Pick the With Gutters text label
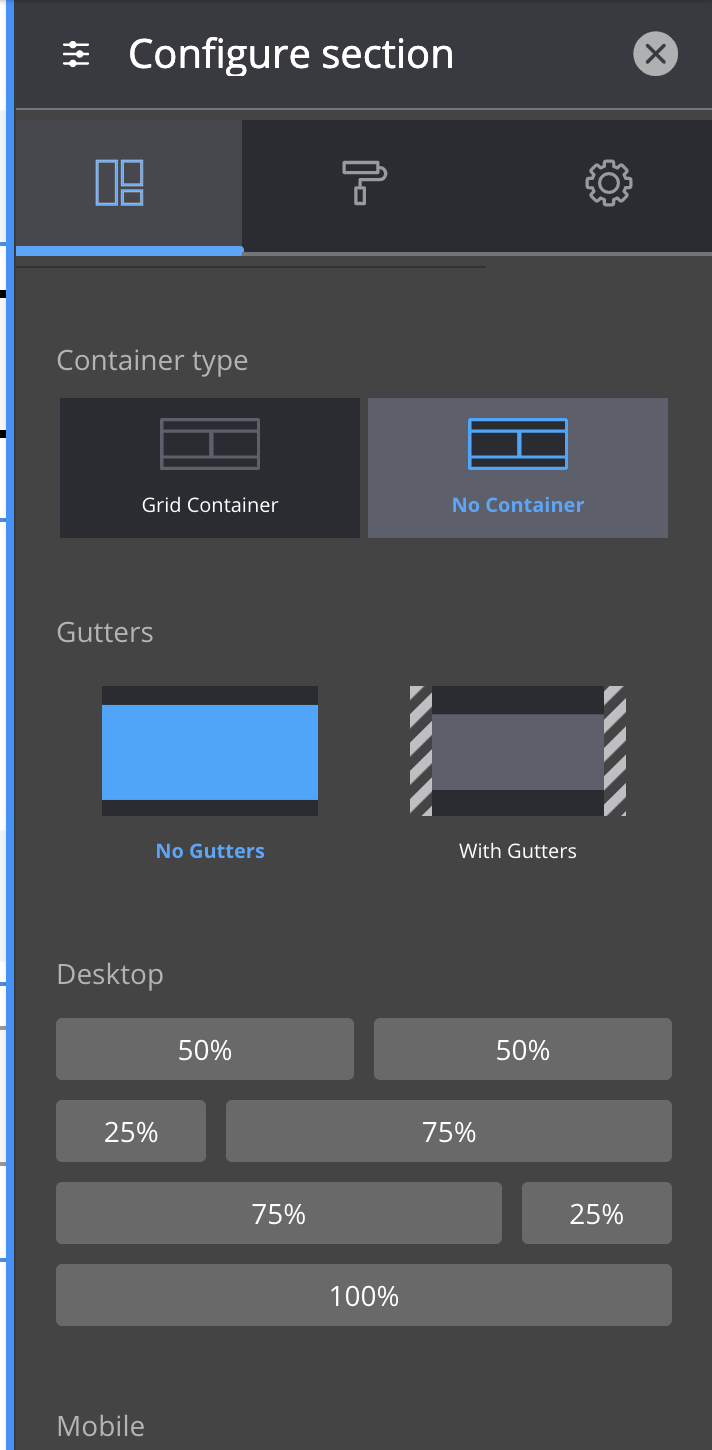Screen dimensions: 712x1450 [x=518, y=851]
